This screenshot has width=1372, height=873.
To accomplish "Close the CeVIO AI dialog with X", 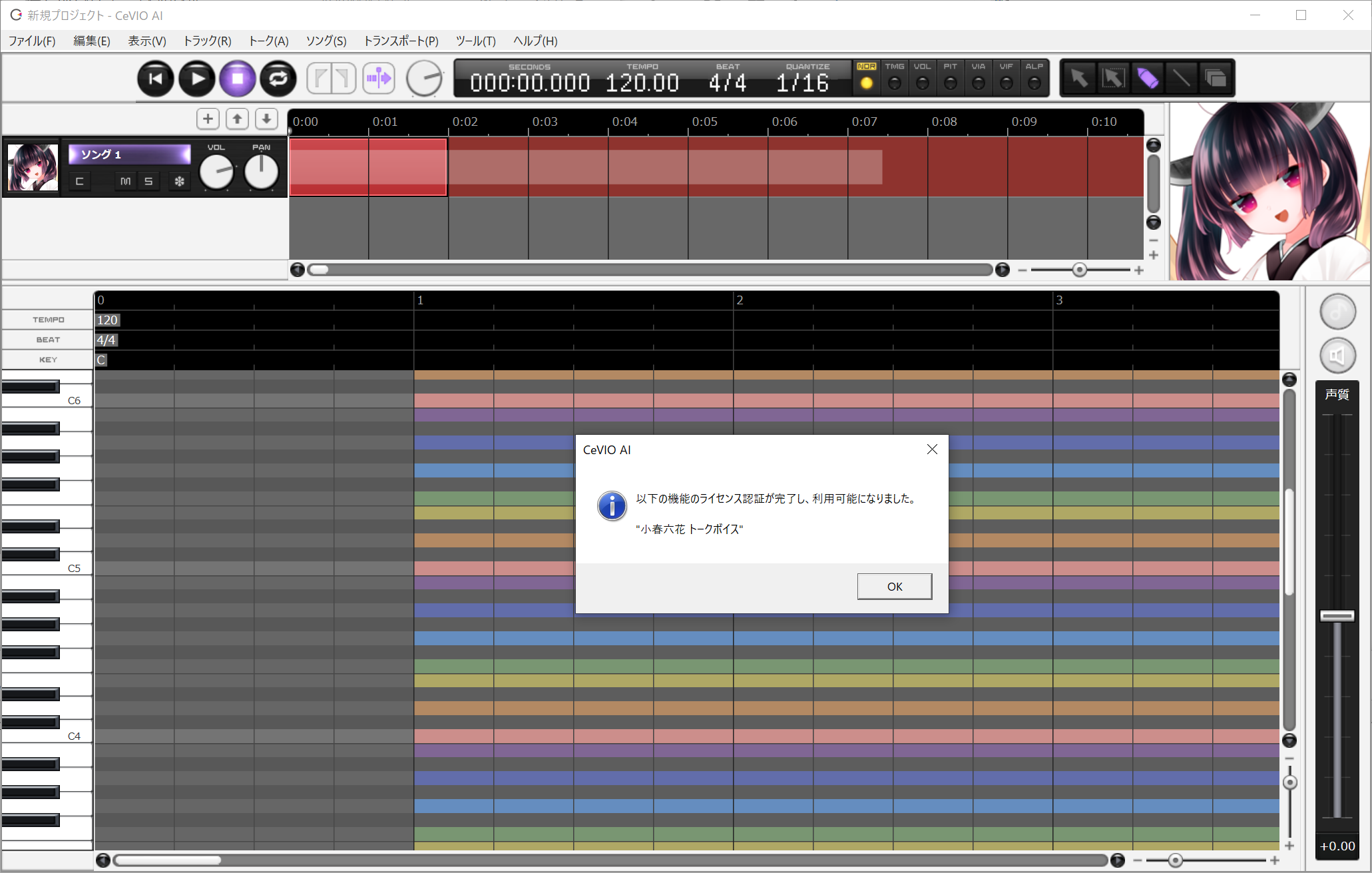I will [932, 449].
